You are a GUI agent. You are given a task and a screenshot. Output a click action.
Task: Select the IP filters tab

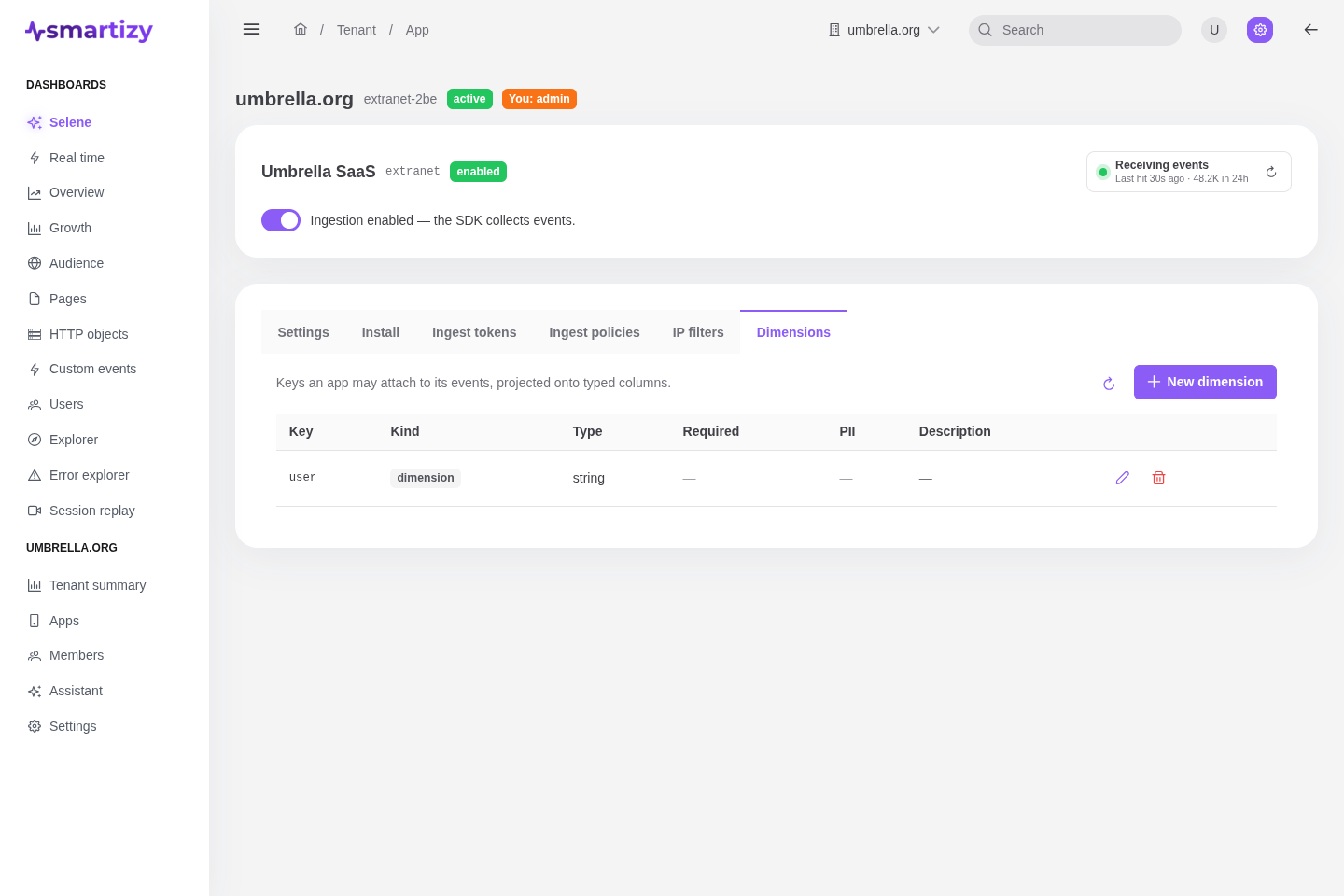[x=698, y=332]
